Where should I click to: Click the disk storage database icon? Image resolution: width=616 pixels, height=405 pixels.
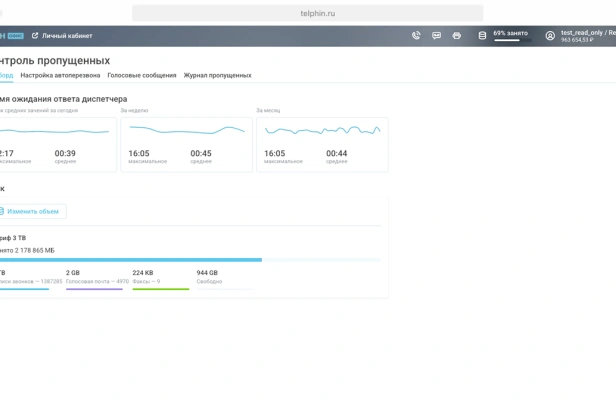click(x=482, y=36)
